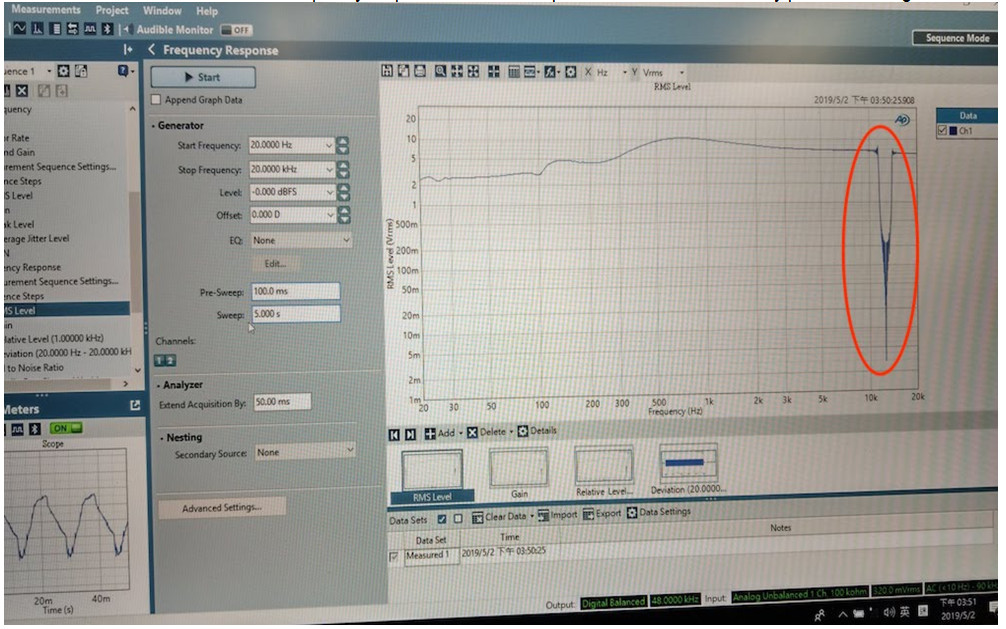The height and width of the screenshot is (629, 1006).
Task: Open the navigator help dropdown
Action: pyautogui.click(x=124, y=71)
